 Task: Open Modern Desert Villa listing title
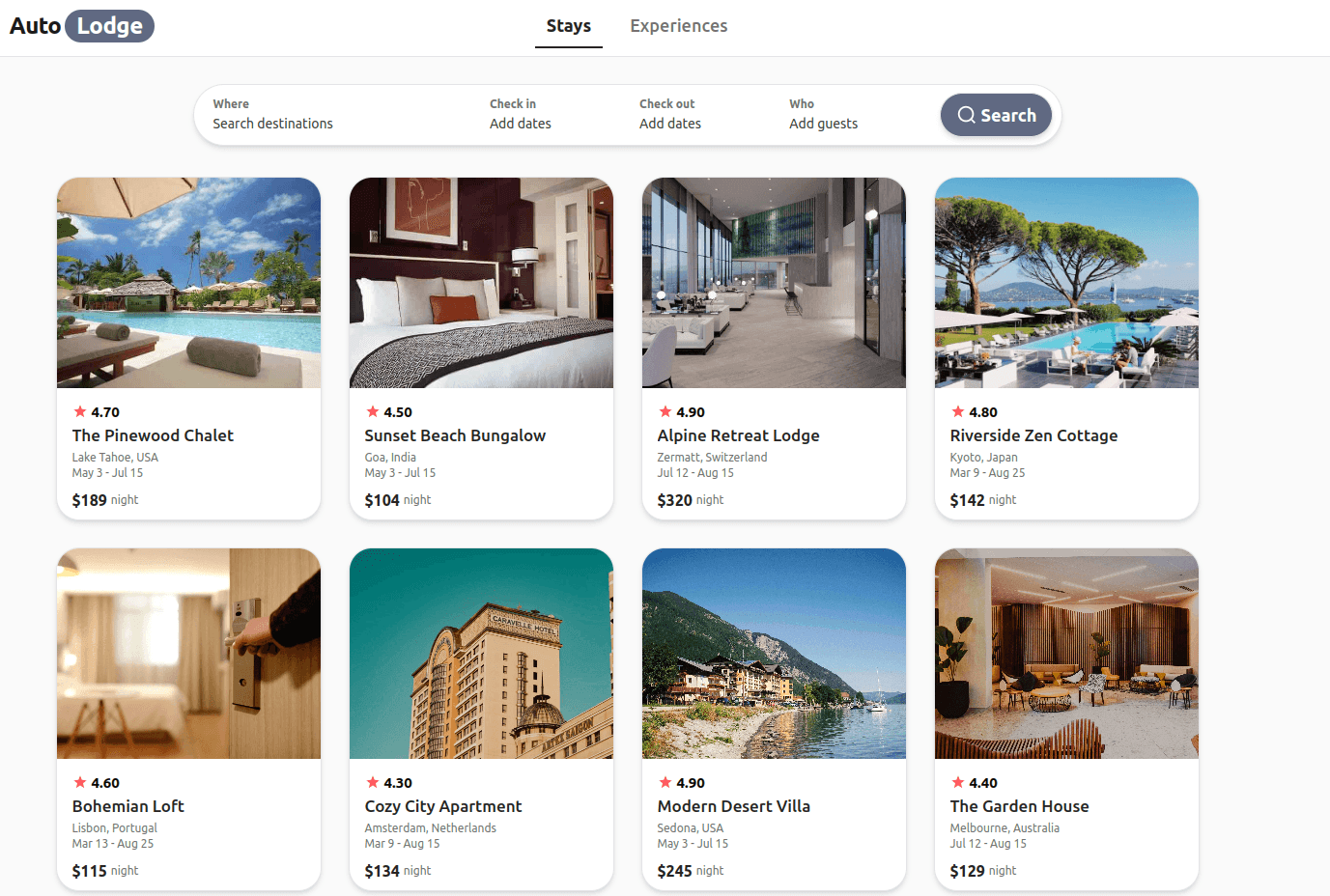tap(734, 806)
